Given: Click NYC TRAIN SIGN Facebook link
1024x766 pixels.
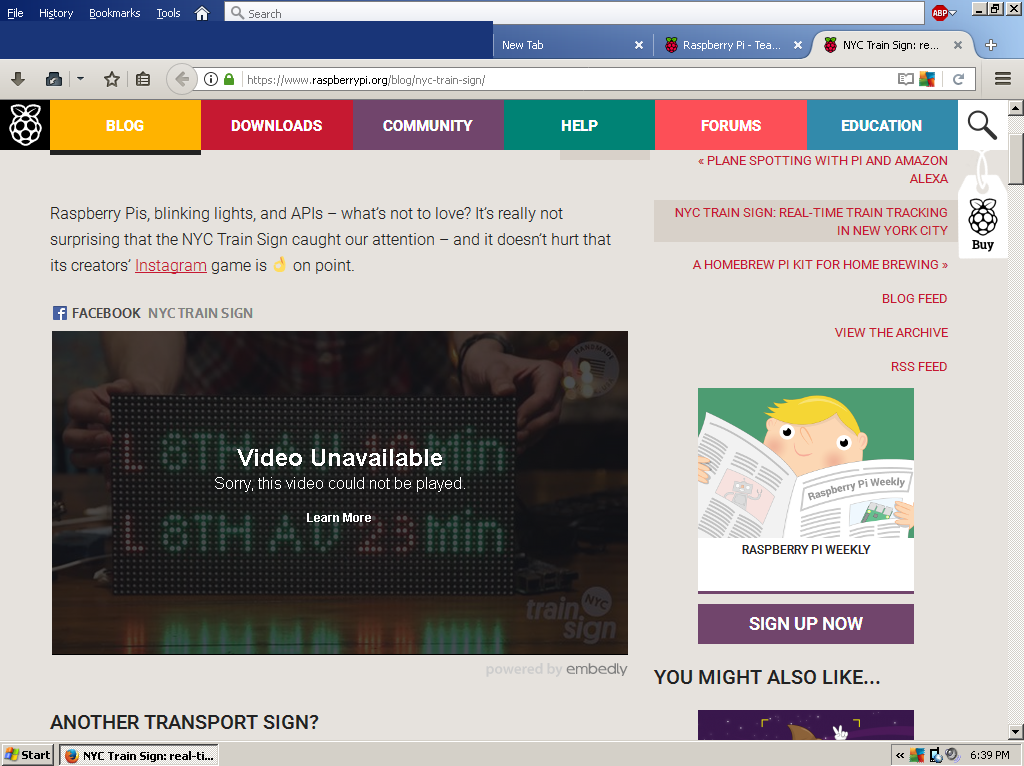Looking at the screenshot, I should click(200, 313).
